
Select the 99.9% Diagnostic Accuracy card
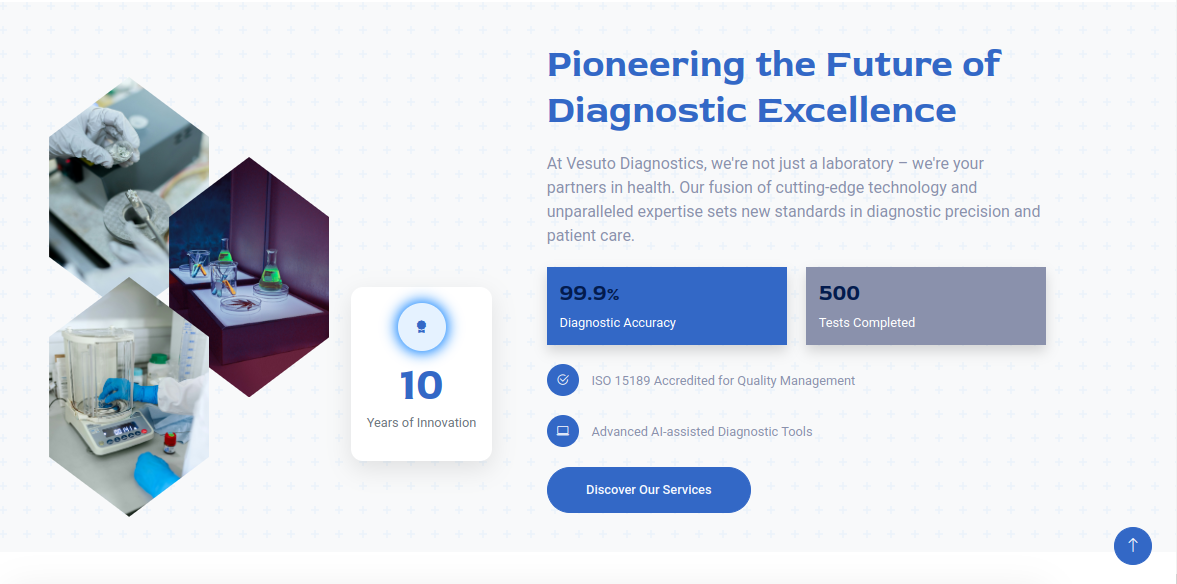pos(667,306)
